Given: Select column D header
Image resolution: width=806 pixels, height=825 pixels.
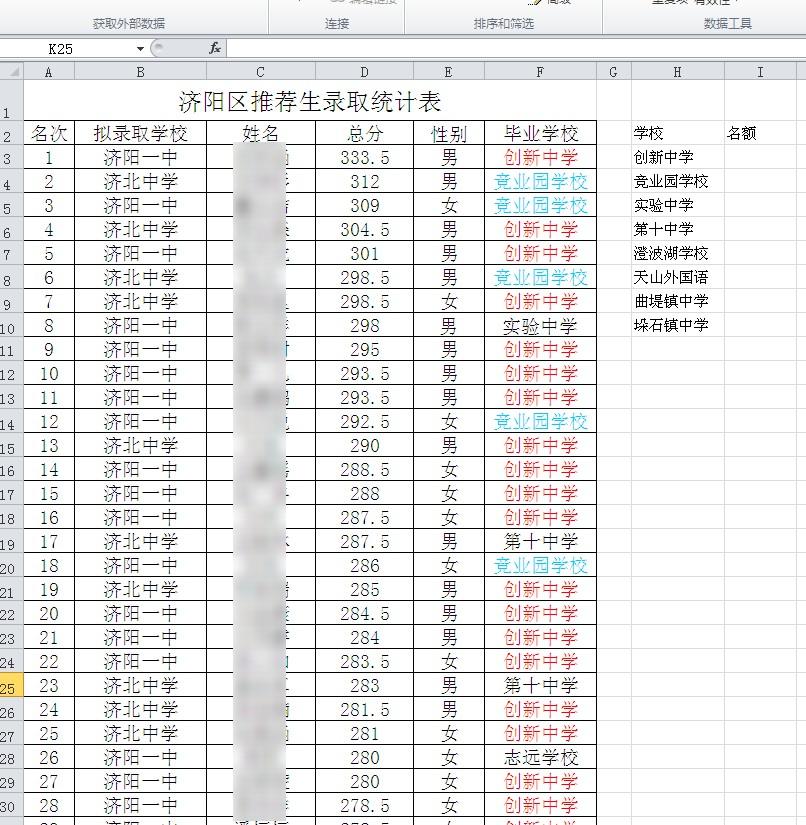Looking at the screenshot, I should [x=364, y=72].
